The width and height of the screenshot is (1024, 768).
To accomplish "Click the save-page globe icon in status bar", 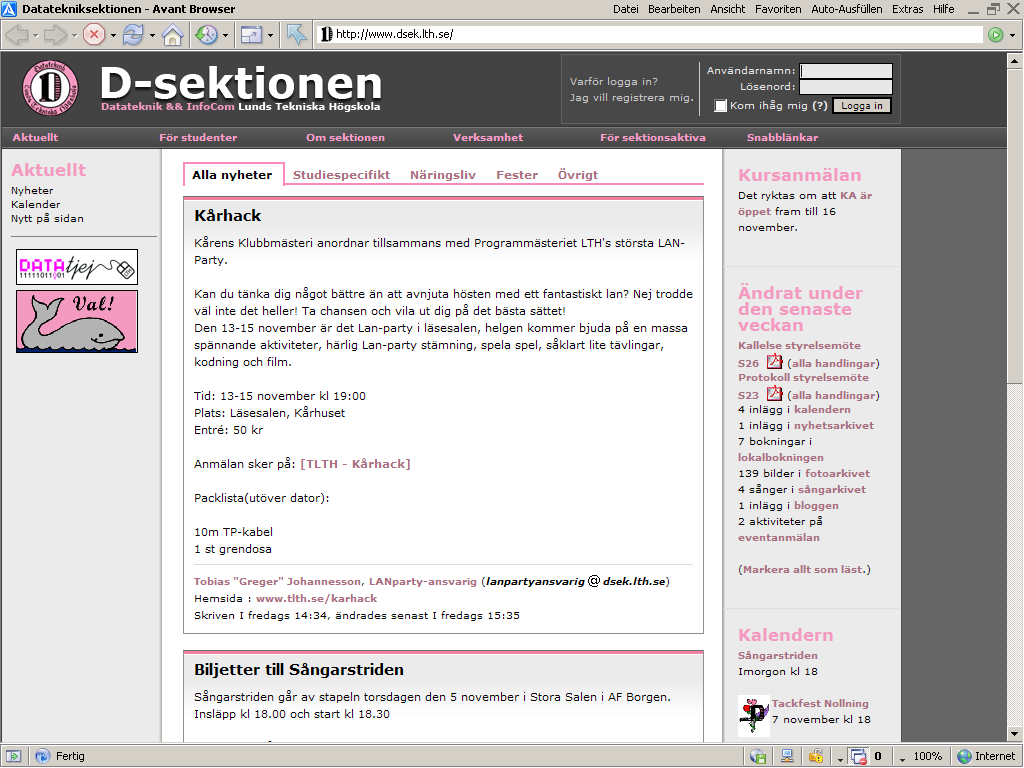I will tap(758, 756).
